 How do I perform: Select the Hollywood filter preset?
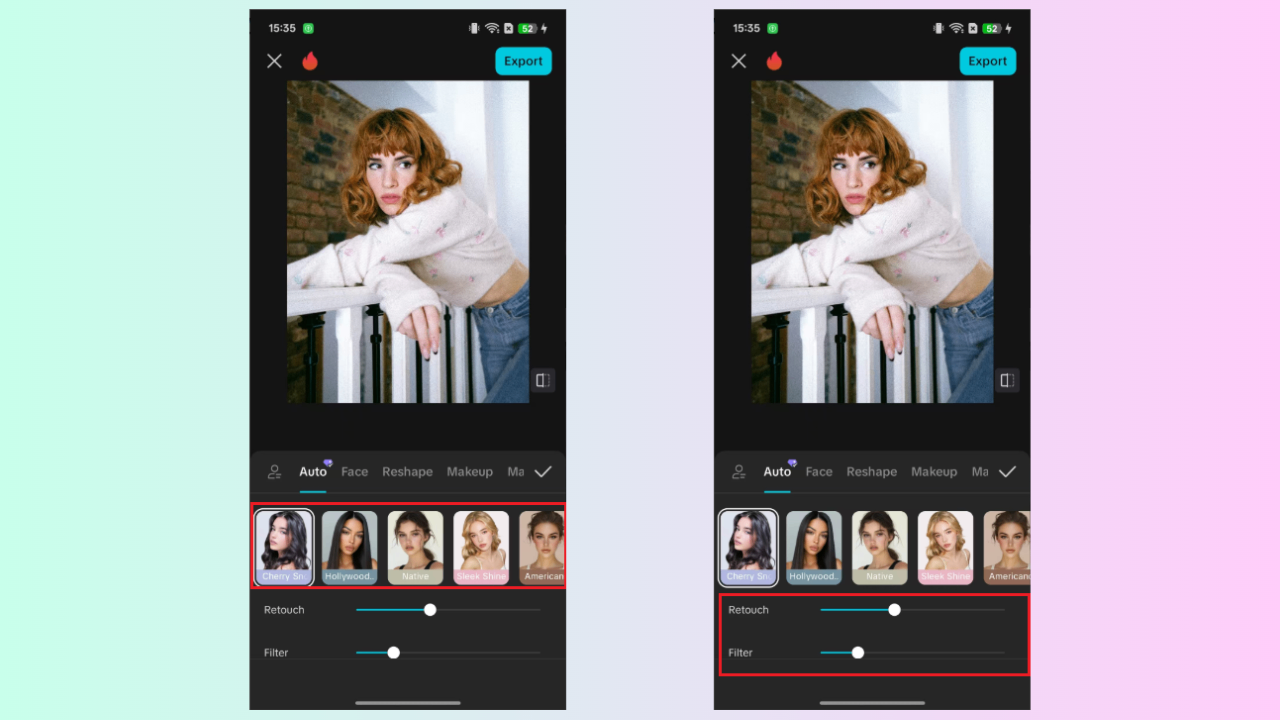pyautogui.click(x=349, y=546)
